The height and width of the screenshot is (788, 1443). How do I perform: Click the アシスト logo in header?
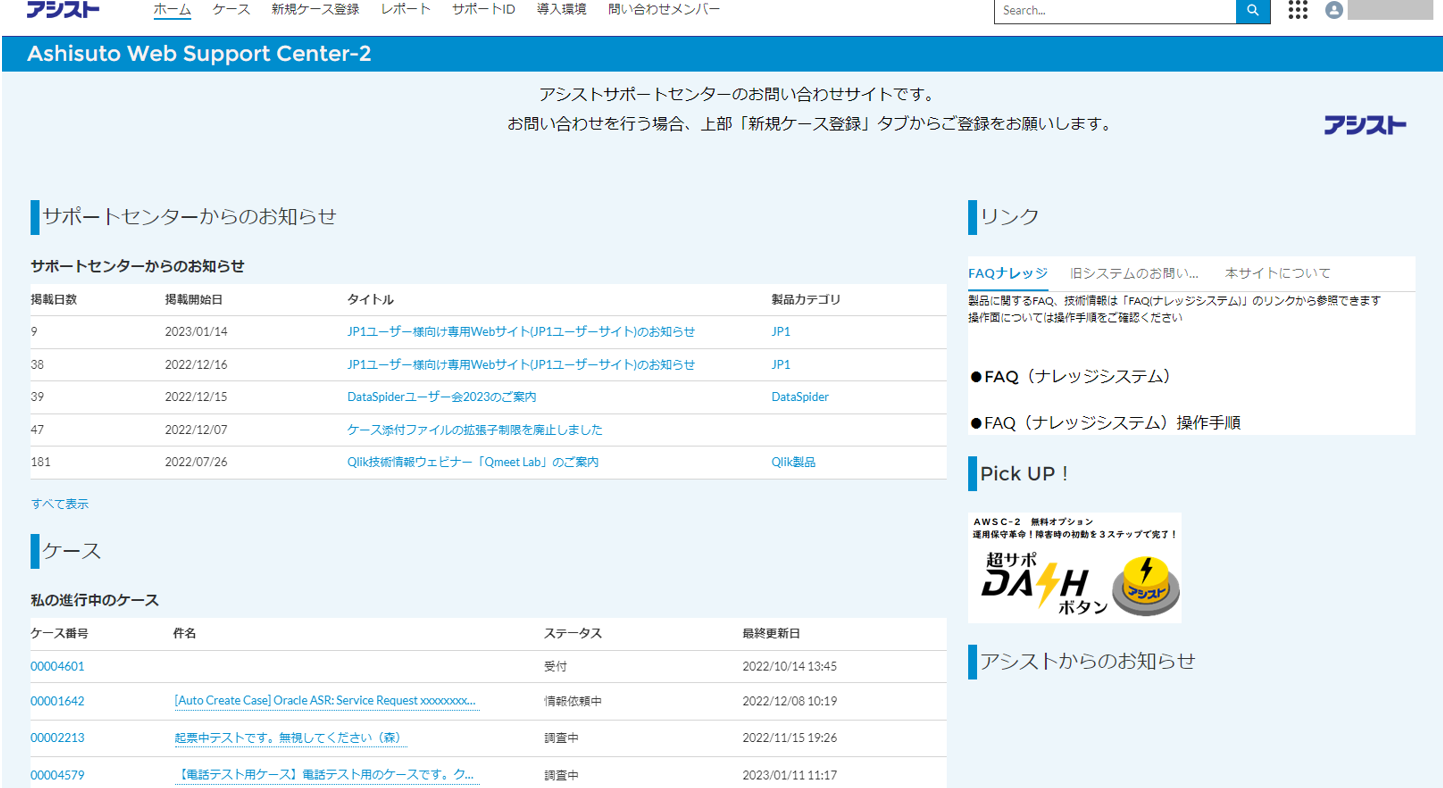[63, 10]
